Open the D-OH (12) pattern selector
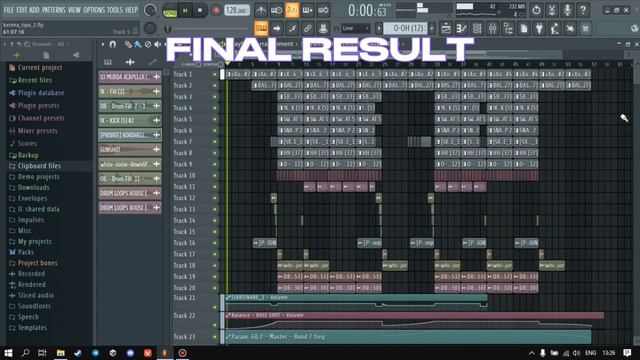This screenshot has width=640, height=360. [x=405, y=28]
